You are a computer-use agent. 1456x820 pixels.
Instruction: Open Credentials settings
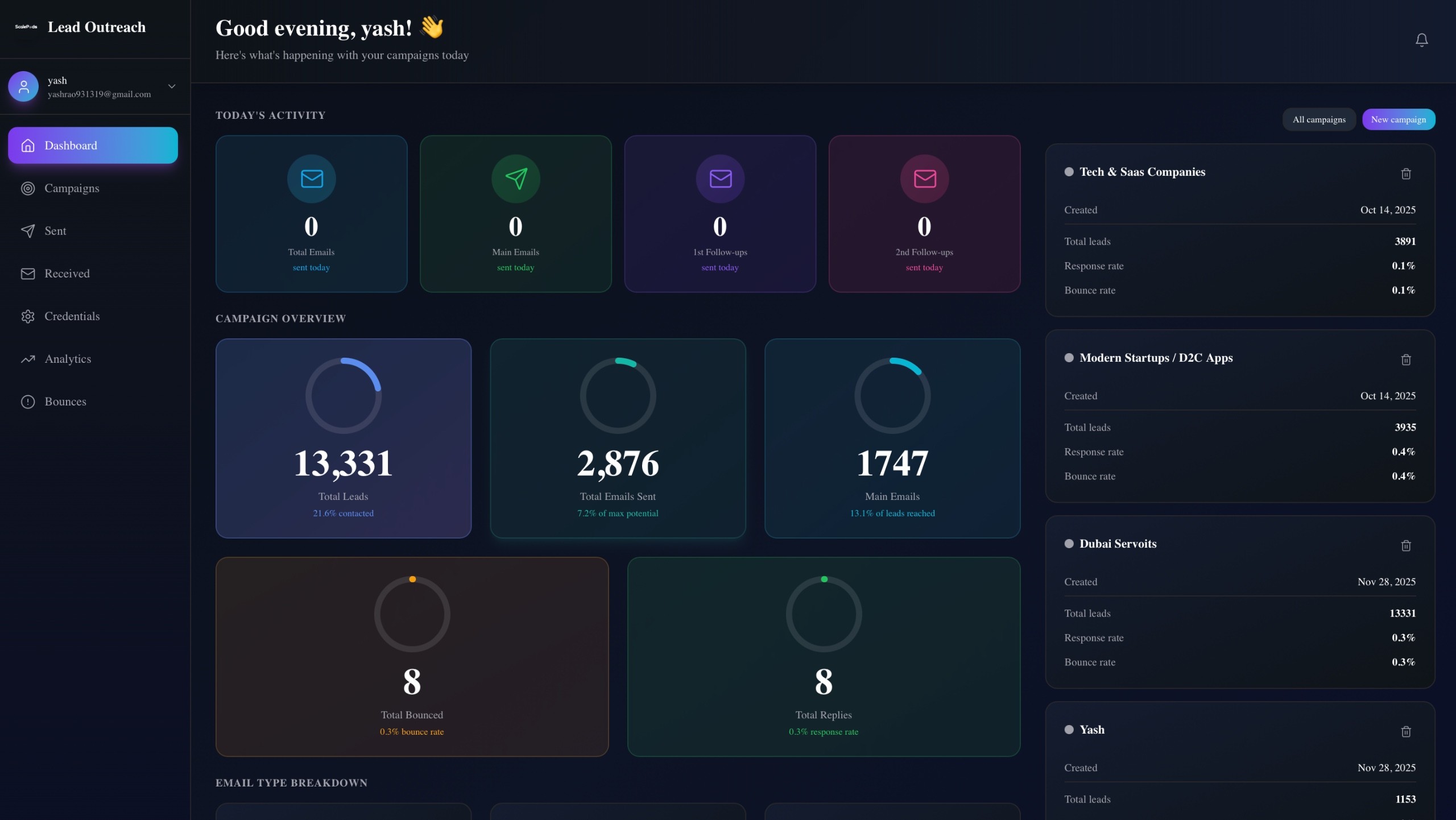click(72, 316)
